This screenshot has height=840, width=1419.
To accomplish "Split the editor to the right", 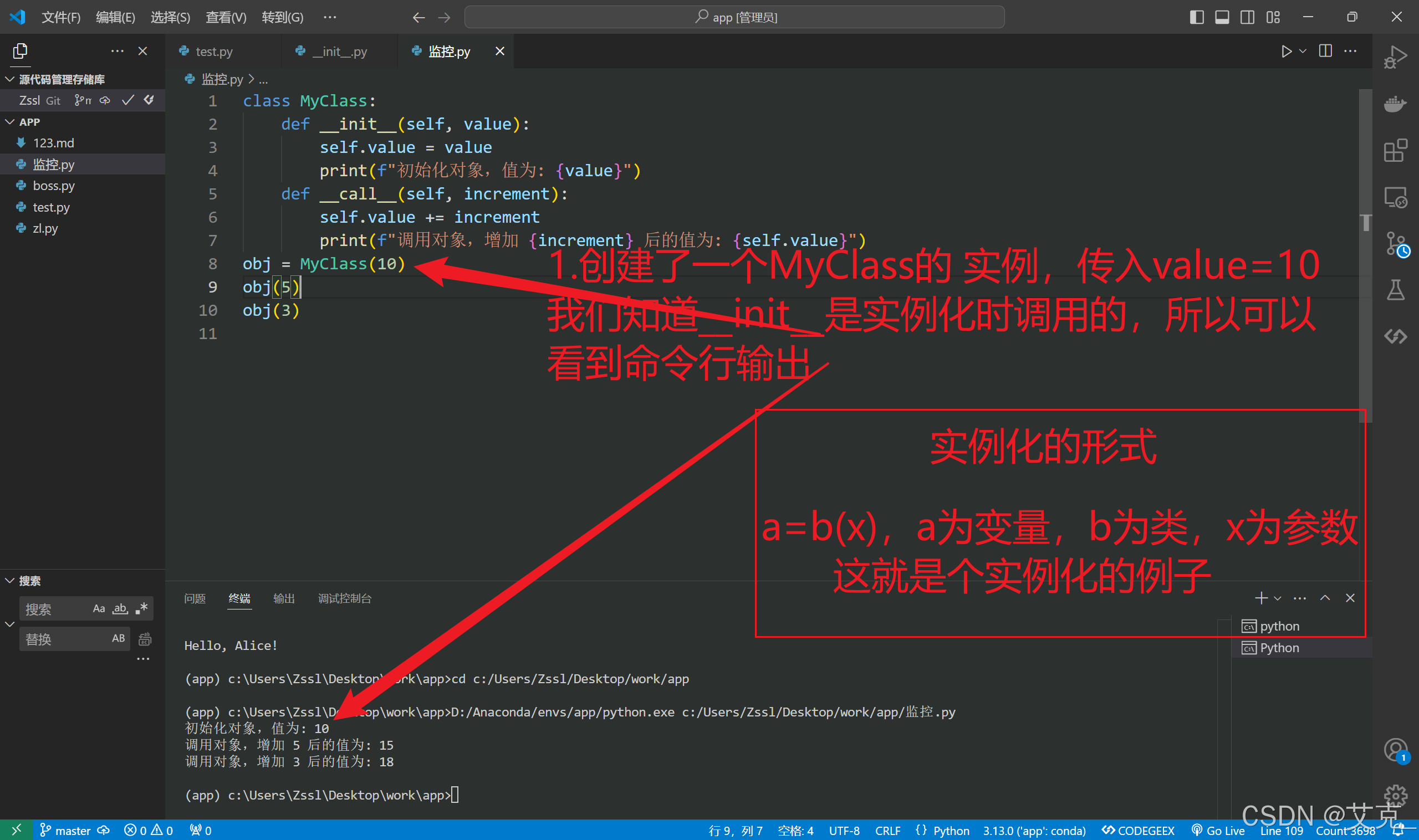I will coord(1325,52).
